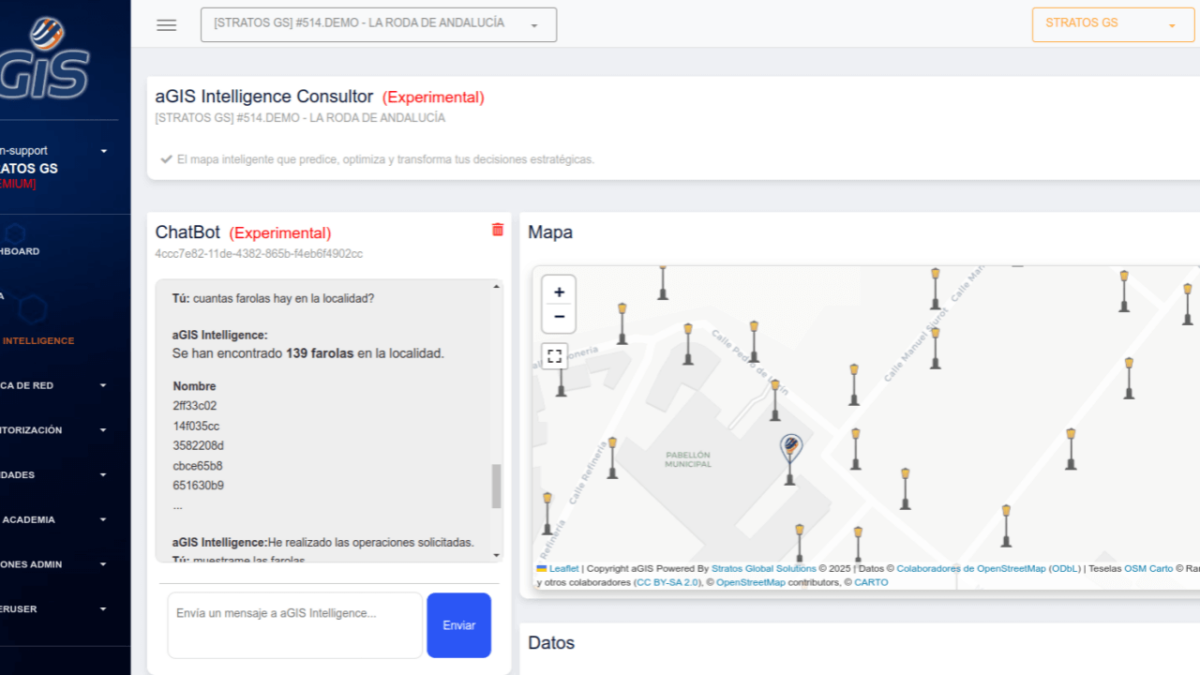Viewport: 1200px width, 675px height.
Task: Click the farola name cbce65b8
Action: pos(197,466)
